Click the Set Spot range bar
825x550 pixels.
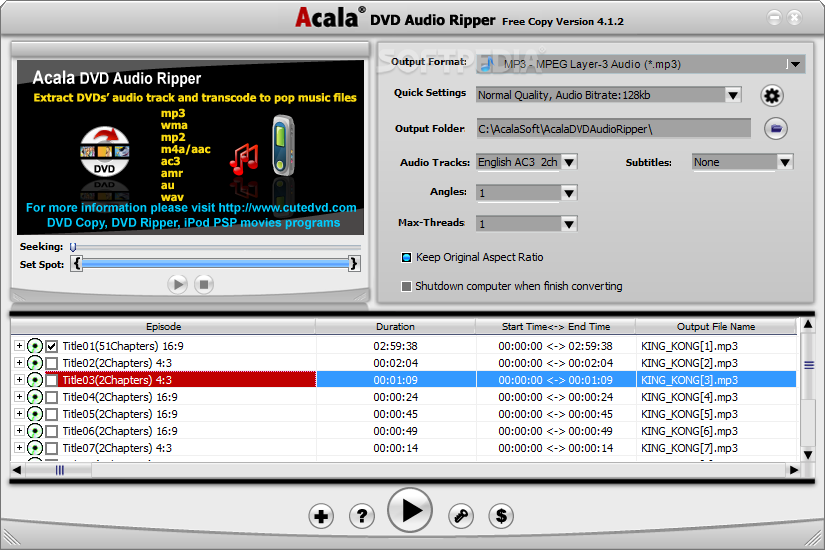[x=215, y=263]
